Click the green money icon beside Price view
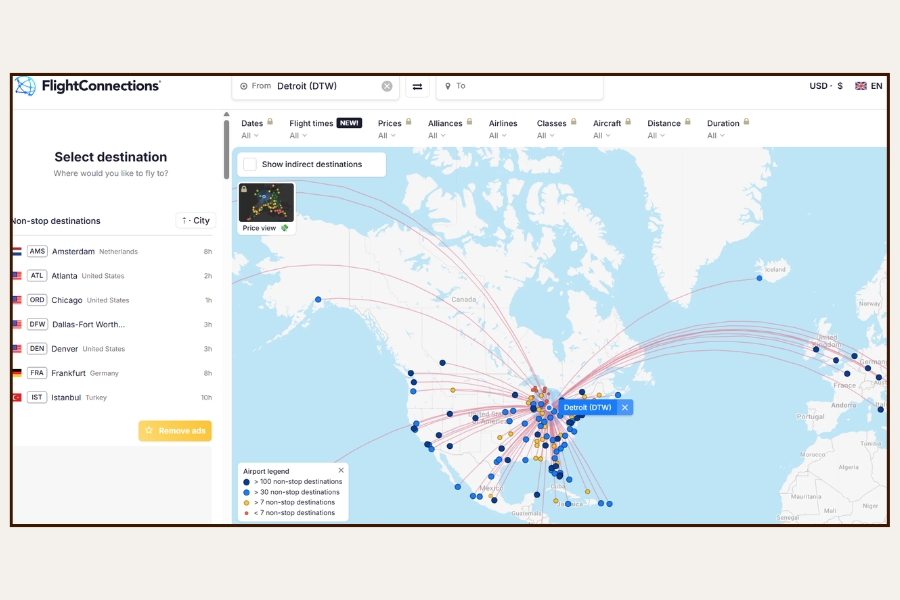Viewport: 900px width, 600px height. (284, 228)
